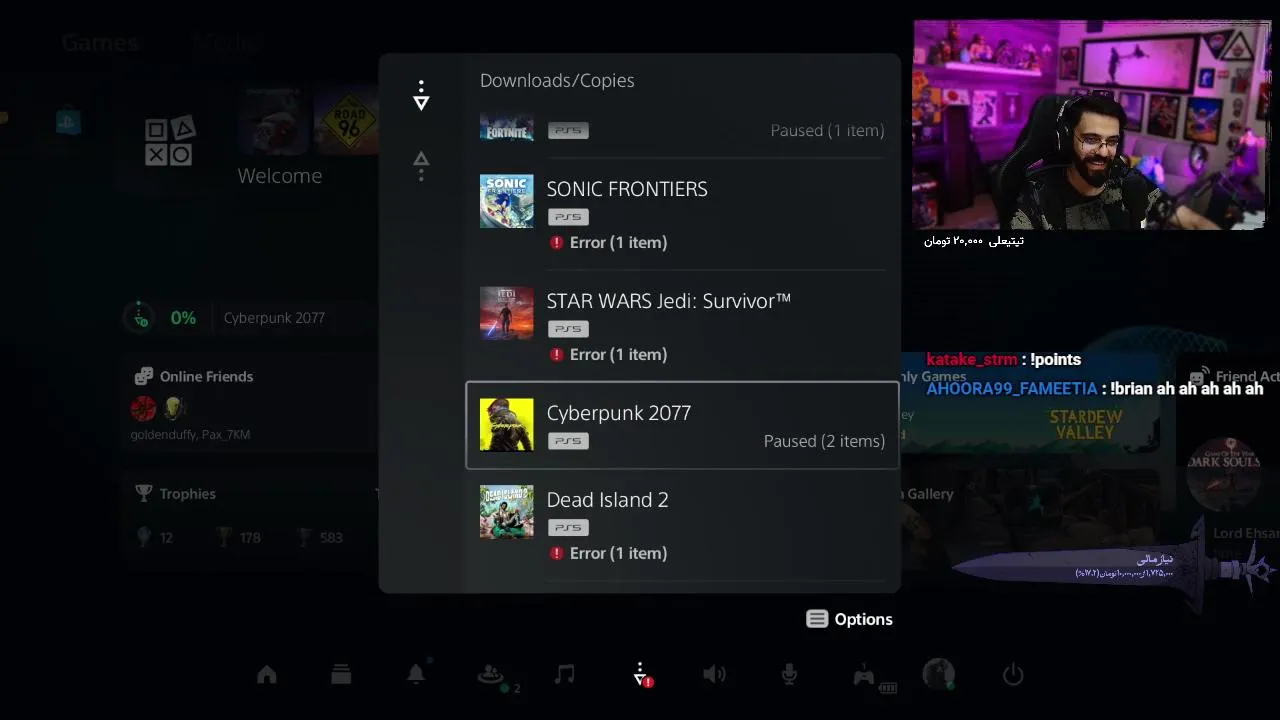Select the STAR WARS Jedi: Survivor entry
This screenshot has height=720, width=1280.
click(x=682, y=326)
